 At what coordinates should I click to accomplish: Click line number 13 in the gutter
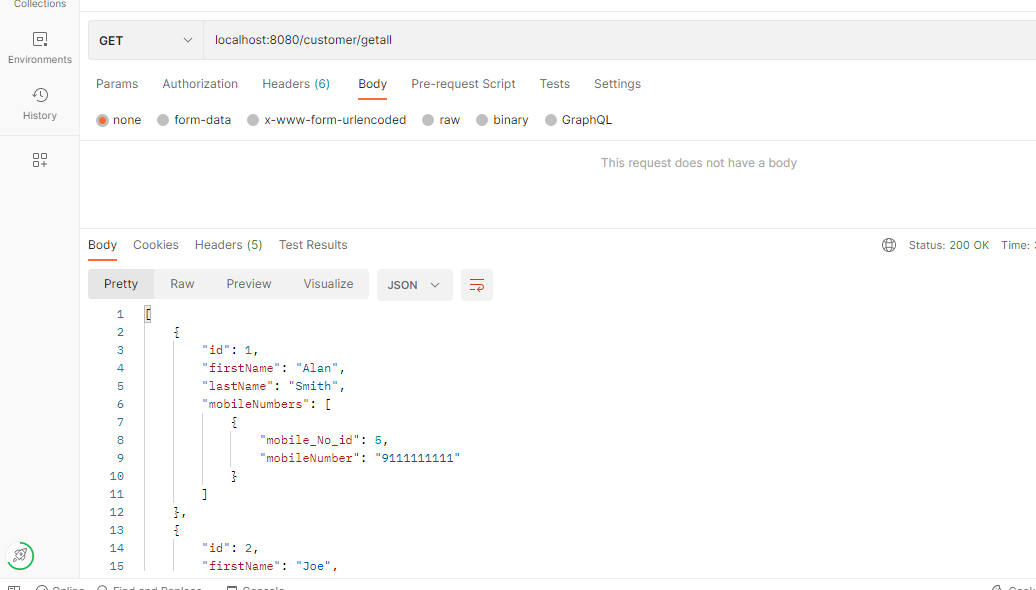click(x=117, y=530)
